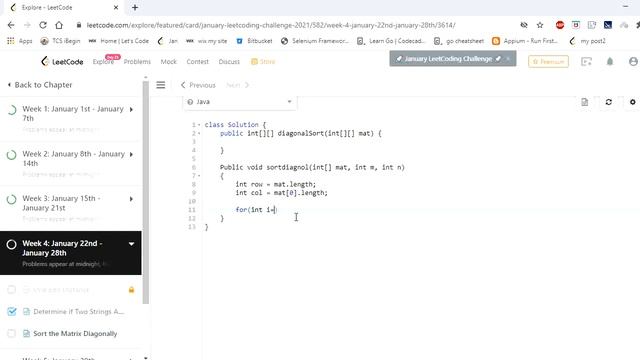Bookmark this page with the star icon
640x360 pixels.
coord(540,25)
